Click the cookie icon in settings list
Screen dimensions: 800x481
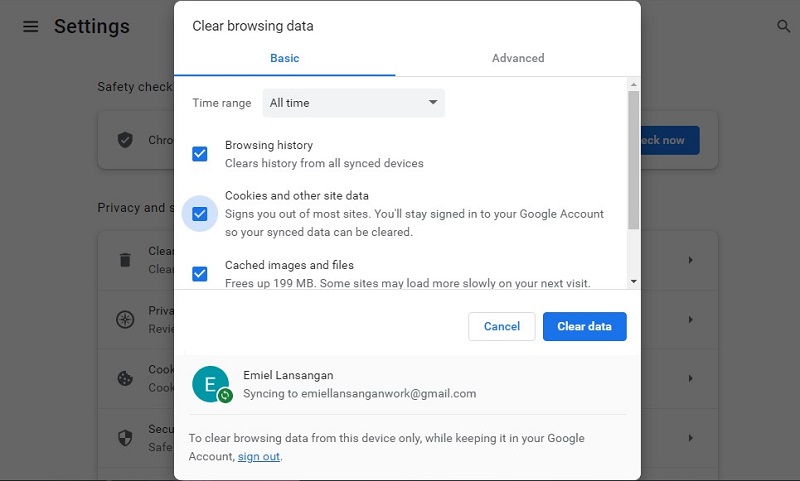tap(125, 378)
